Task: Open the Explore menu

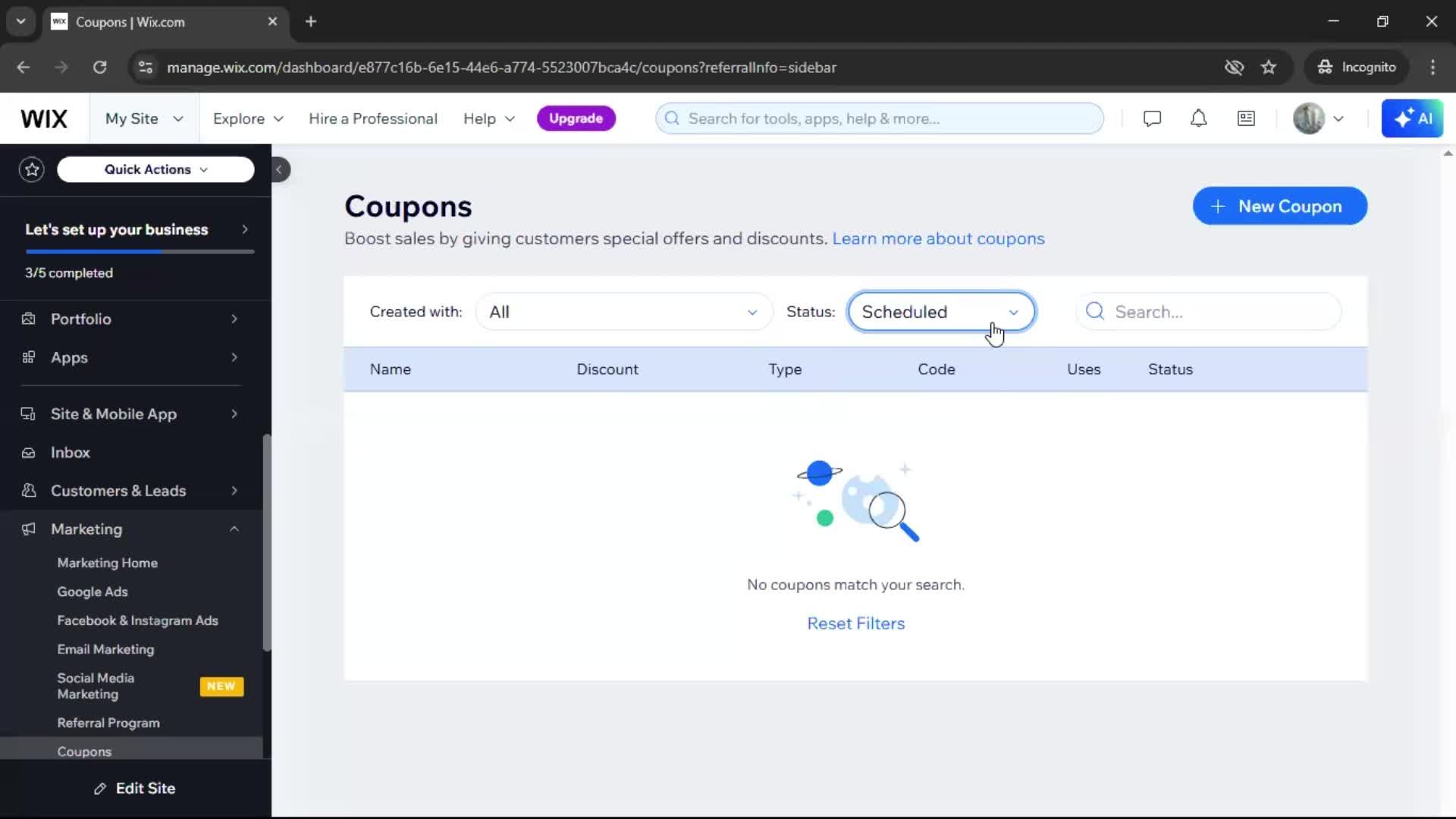Action: coord(248,119)
